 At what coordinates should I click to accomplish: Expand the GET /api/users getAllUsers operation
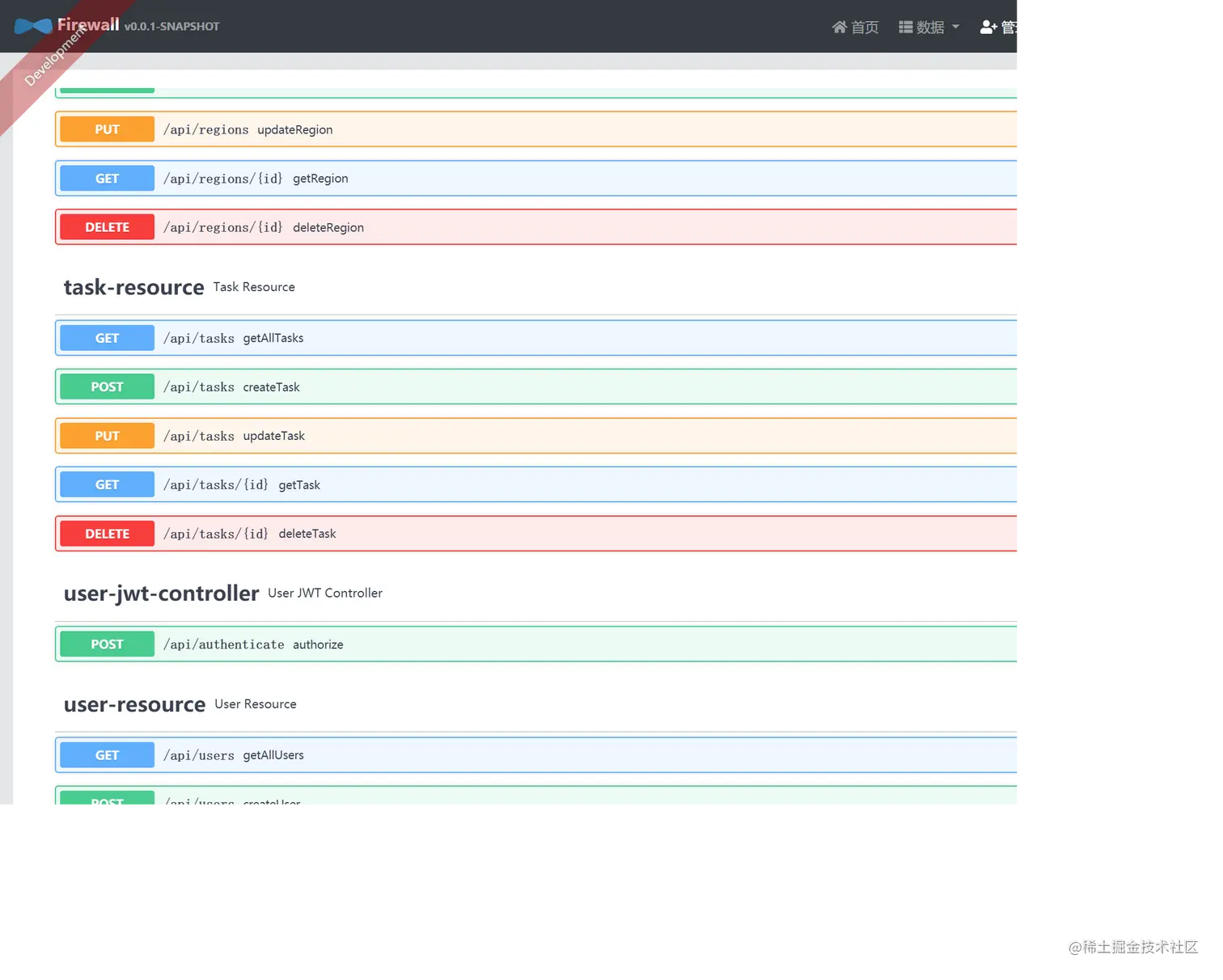pyautogui.click(x=535, y=755)
